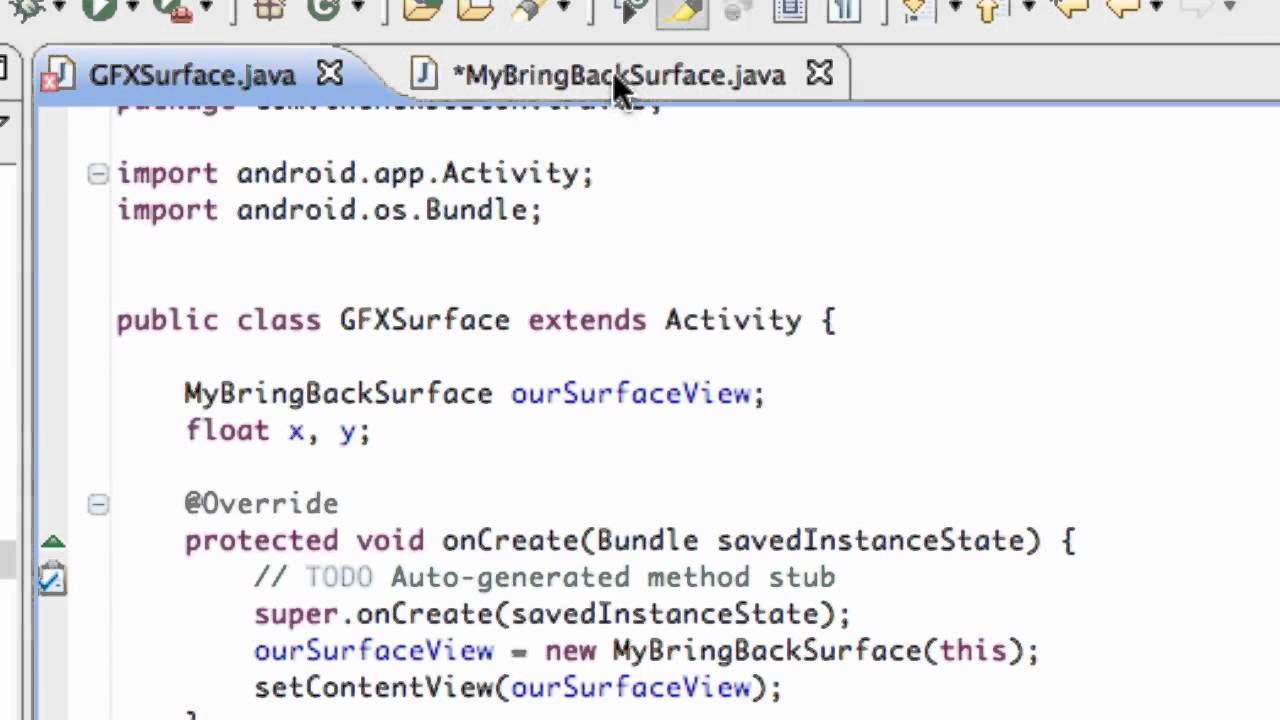Screen dimensions: 1280x720
Task: Click the greyed Forward navigation arrow
Action: coord(1196,8)
